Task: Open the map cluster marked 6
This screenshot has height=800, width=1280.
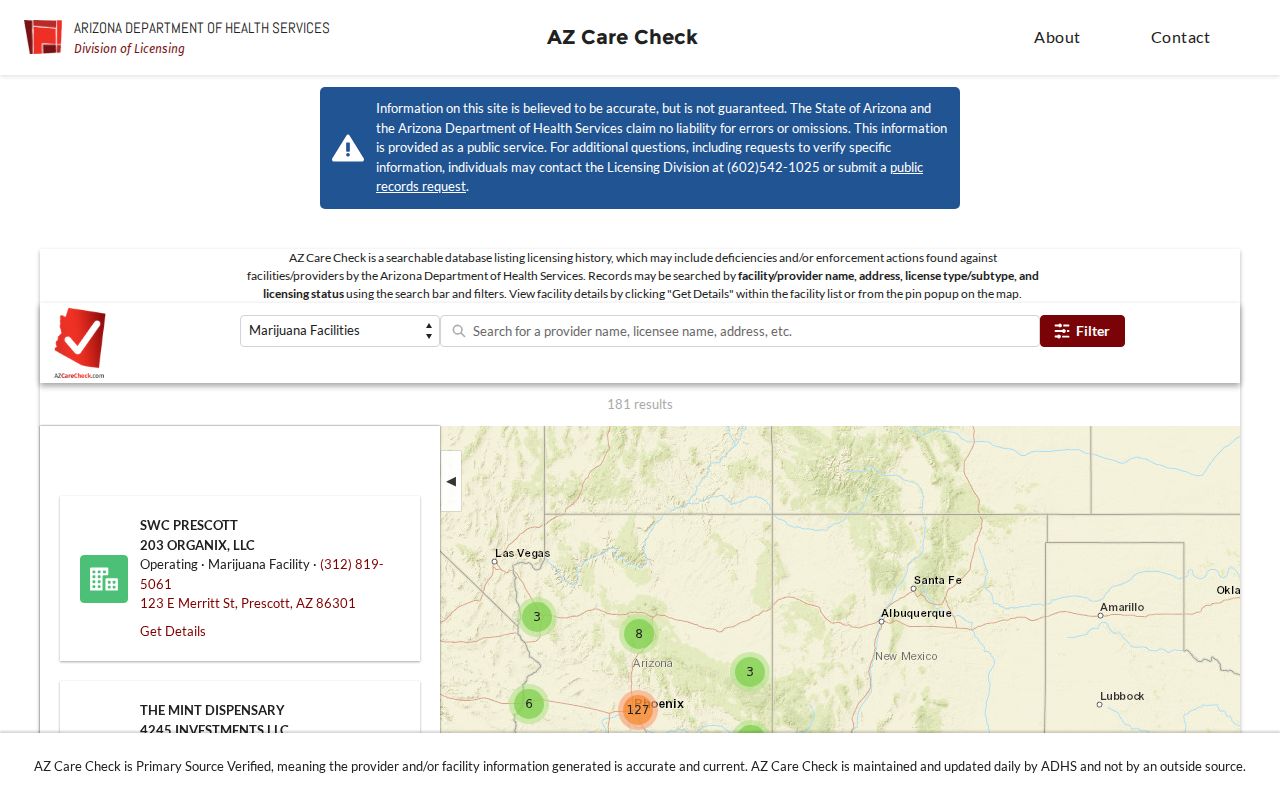Action: coord(529,704)
